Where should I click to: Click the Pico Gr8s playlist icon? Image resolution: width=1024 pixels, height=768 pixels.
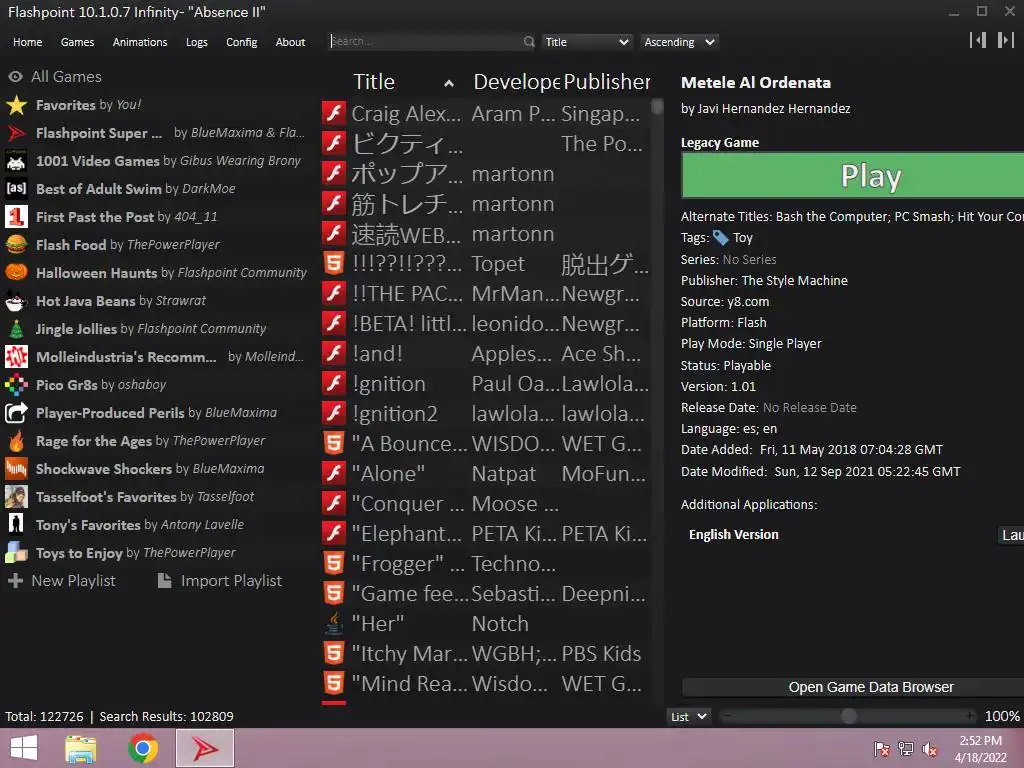tap(16, 385)
